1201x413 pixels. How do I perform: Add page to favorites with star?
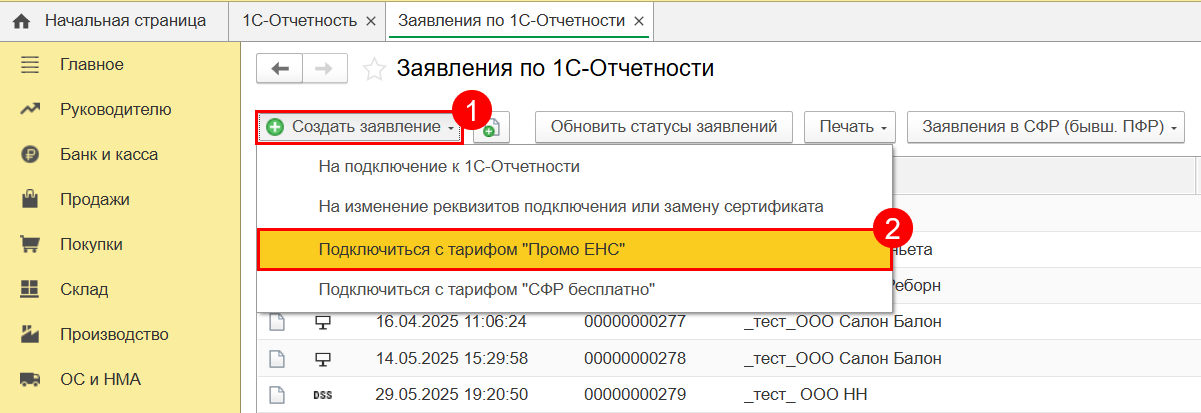point(374,69)
